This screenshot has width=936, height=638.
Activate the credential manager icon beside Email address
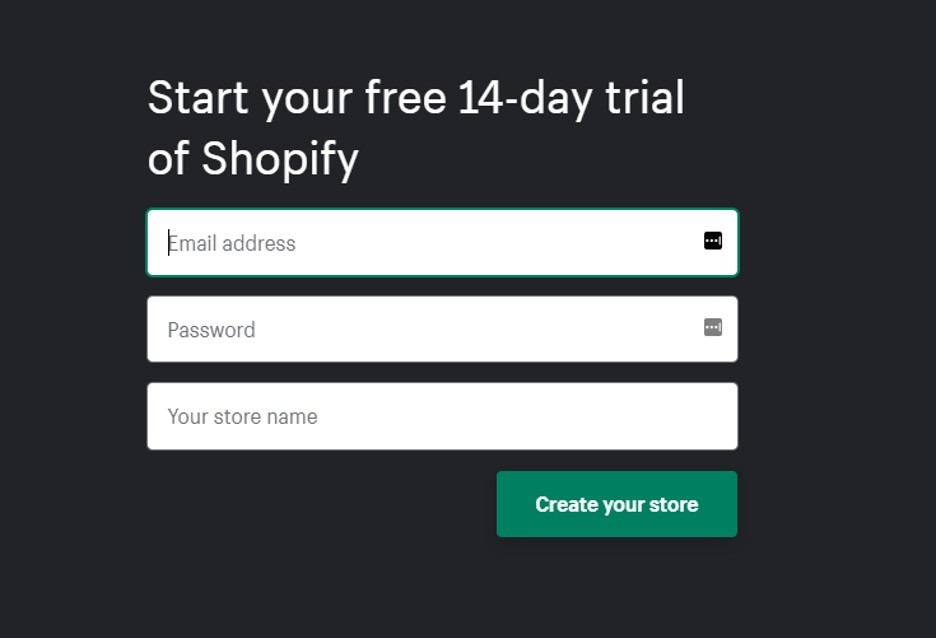point(713,241)
